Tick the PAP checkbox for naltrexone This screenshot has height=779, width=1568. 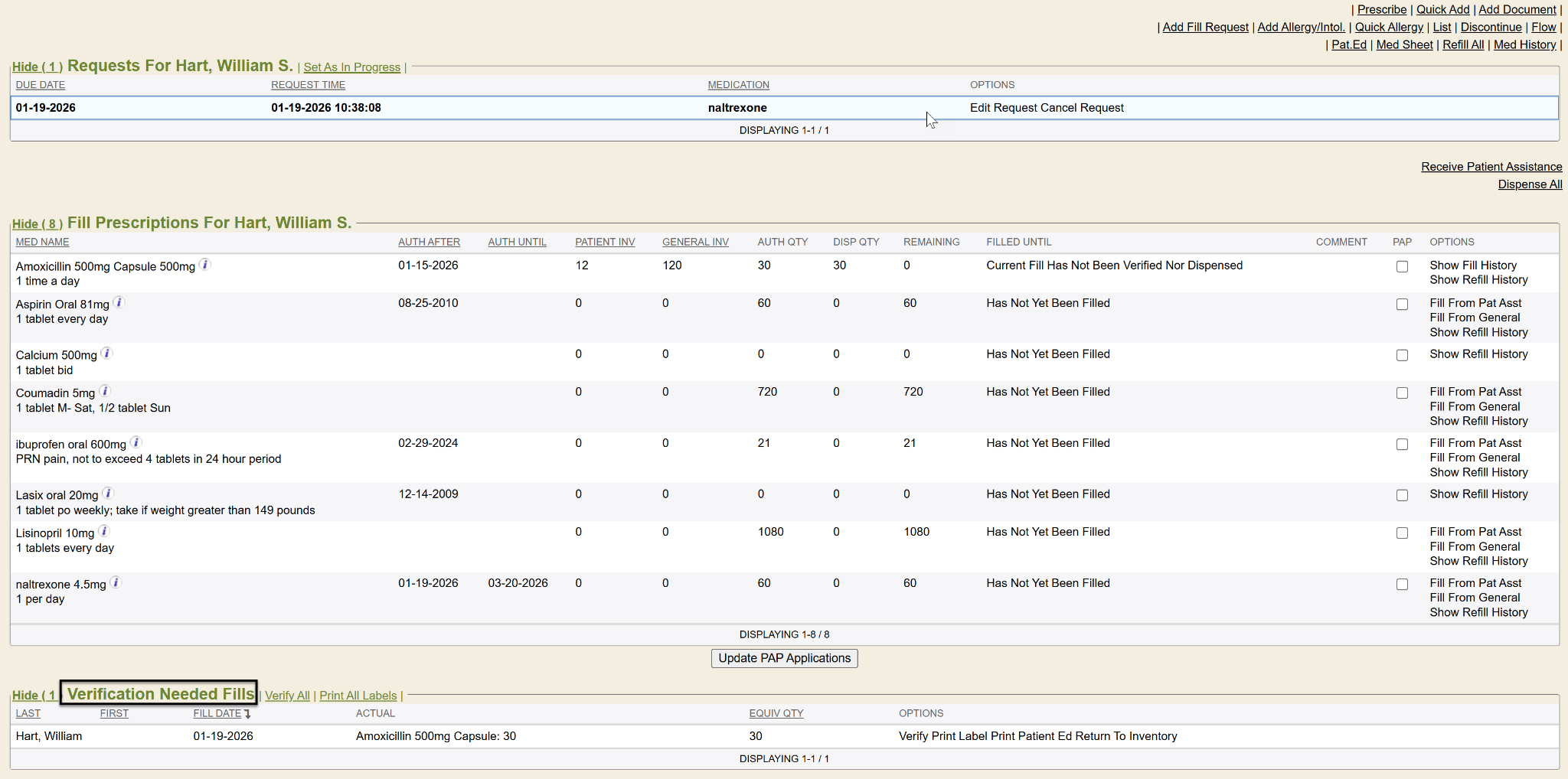pyautogui.click(x=1402, y=585)
